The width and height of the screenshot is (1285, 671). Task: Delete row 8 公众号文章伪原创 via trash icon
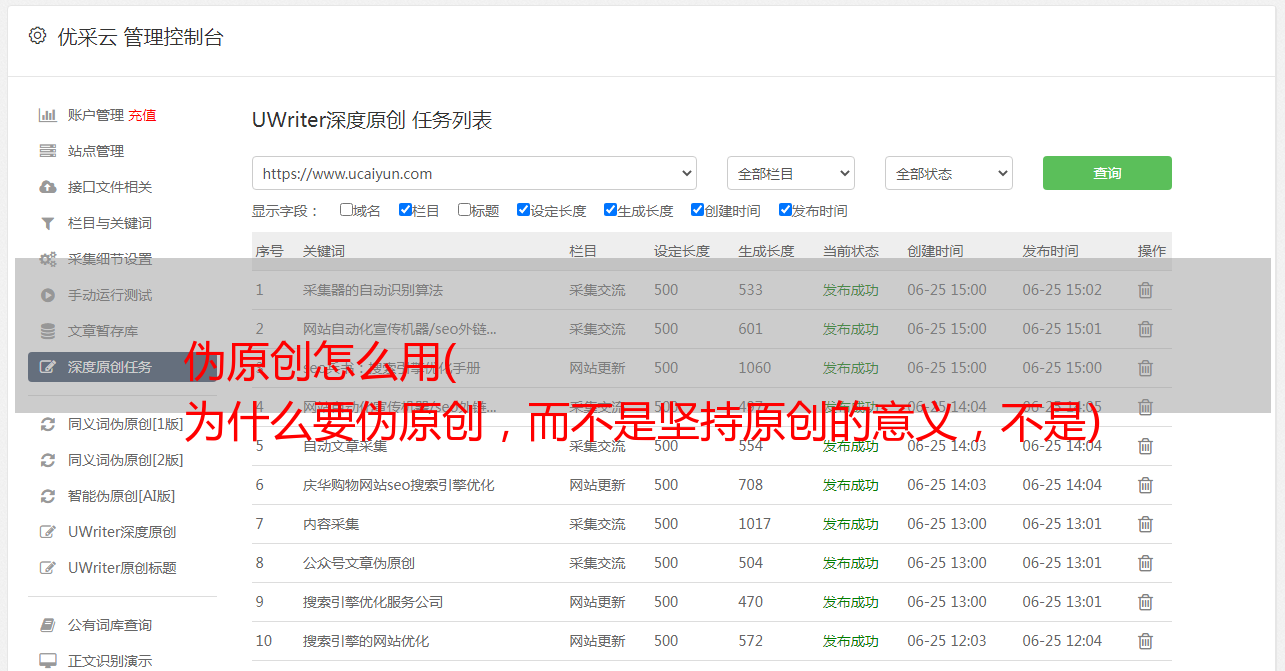[x=1145, y=563]
